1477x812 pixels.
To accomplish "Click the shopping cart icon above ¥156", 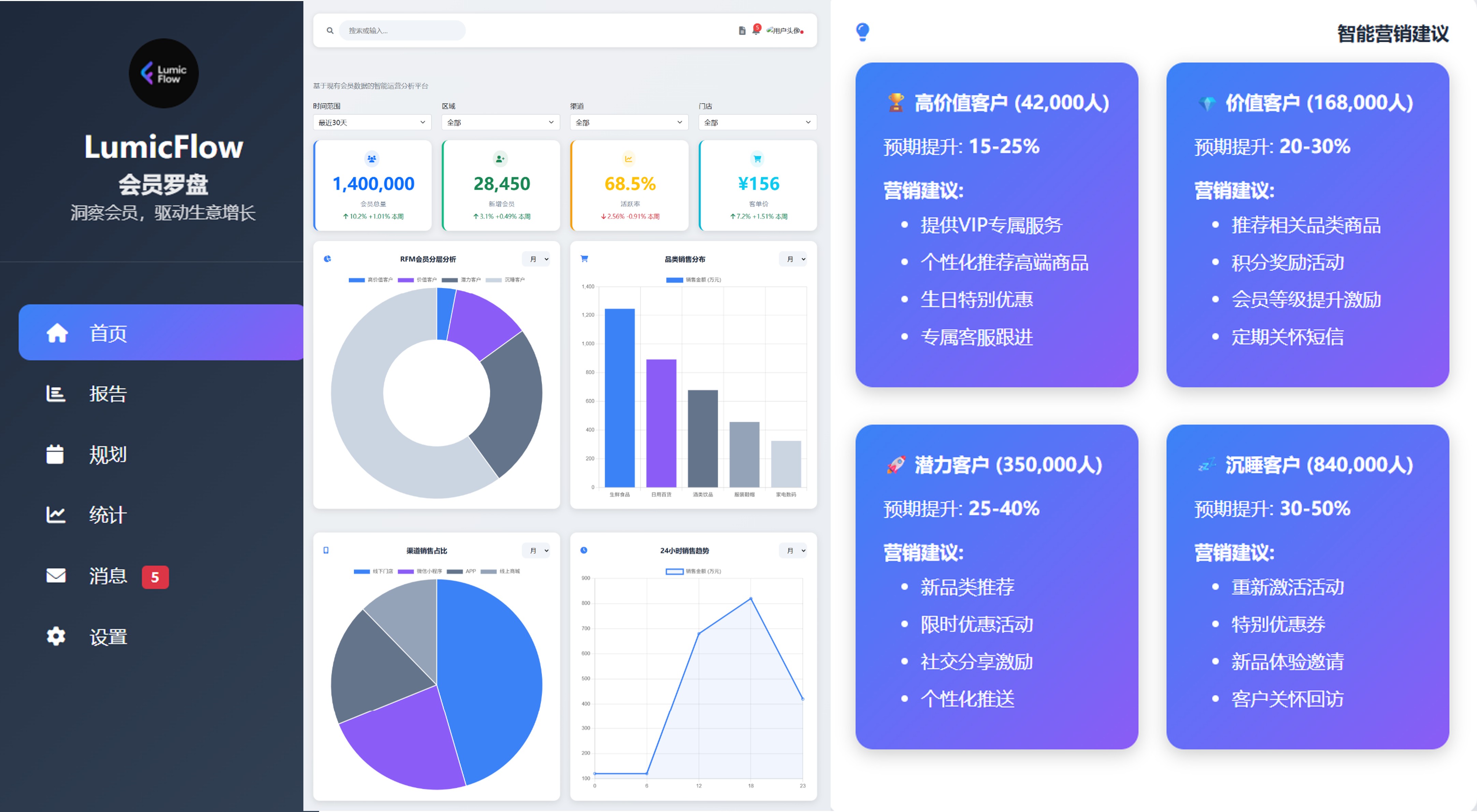I will 757,159.
